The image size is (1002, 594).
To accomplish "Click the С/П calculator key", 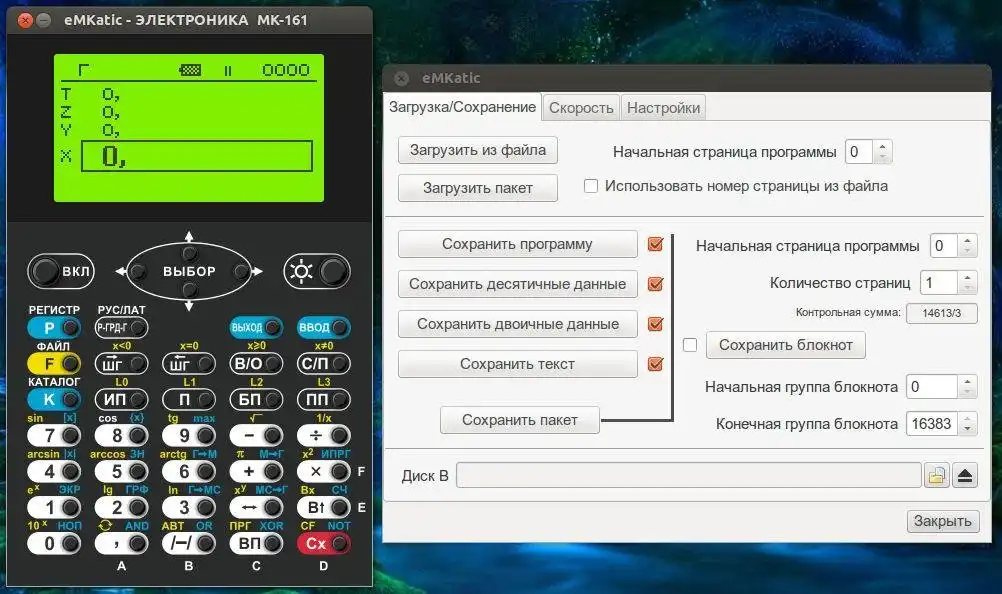I will [324, 363].
